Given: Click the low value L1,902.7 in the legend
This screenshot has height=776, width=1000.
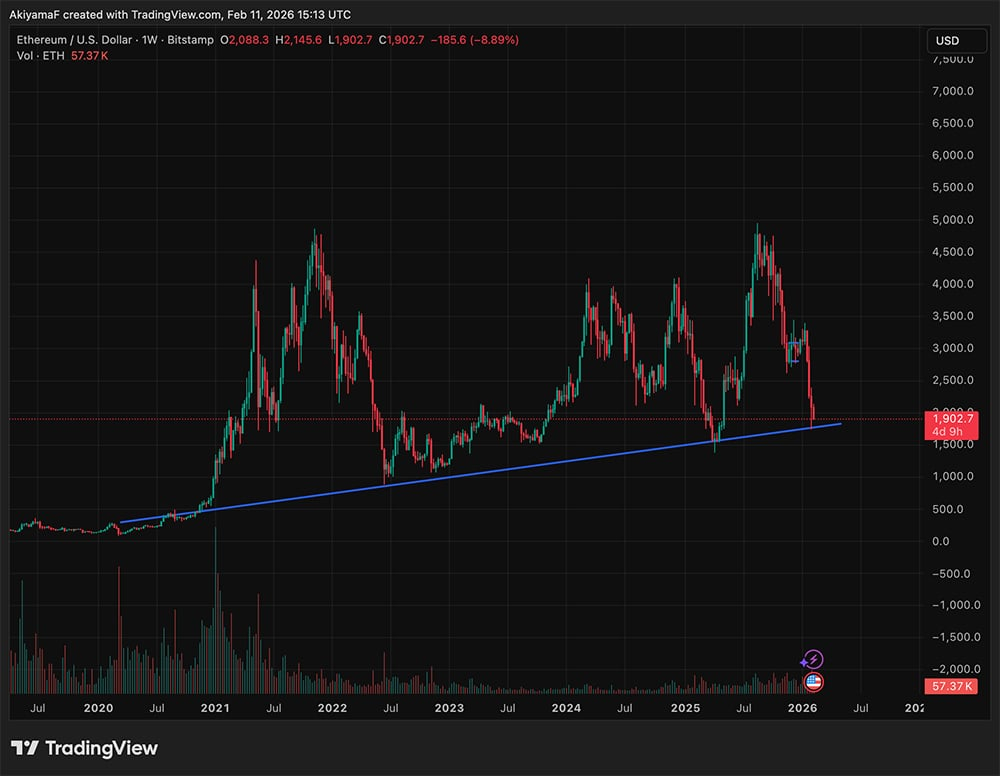Looking at the screenshot, I should 350,40.
